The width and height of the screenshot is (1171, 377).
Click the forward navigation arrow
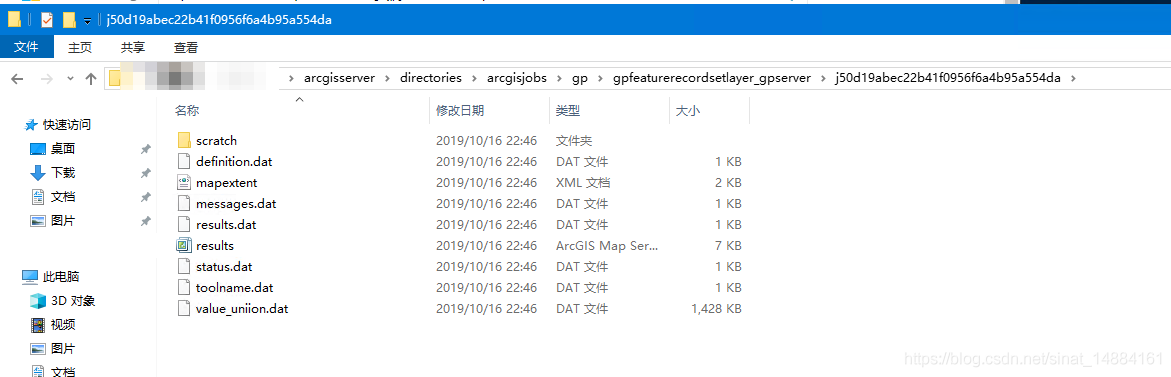click(46, 78)
